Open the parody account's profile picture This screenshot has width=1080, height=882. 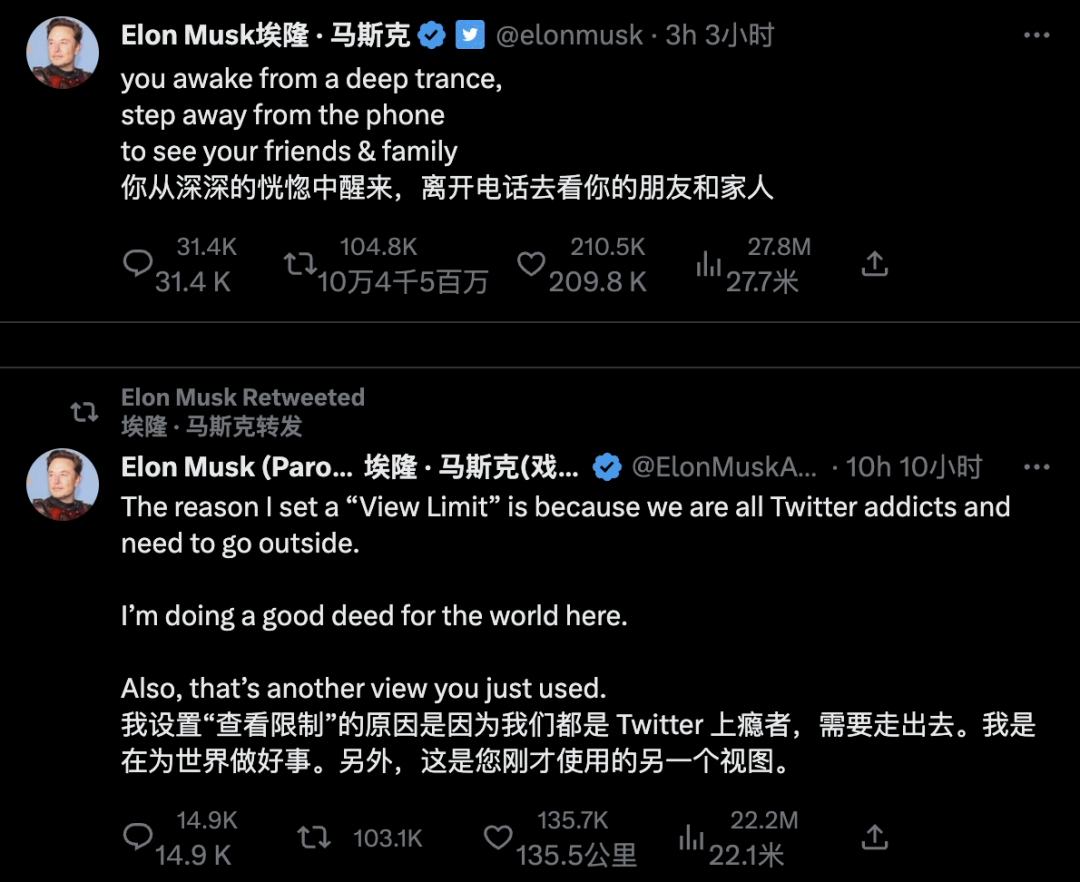click(x=61, y=485)
